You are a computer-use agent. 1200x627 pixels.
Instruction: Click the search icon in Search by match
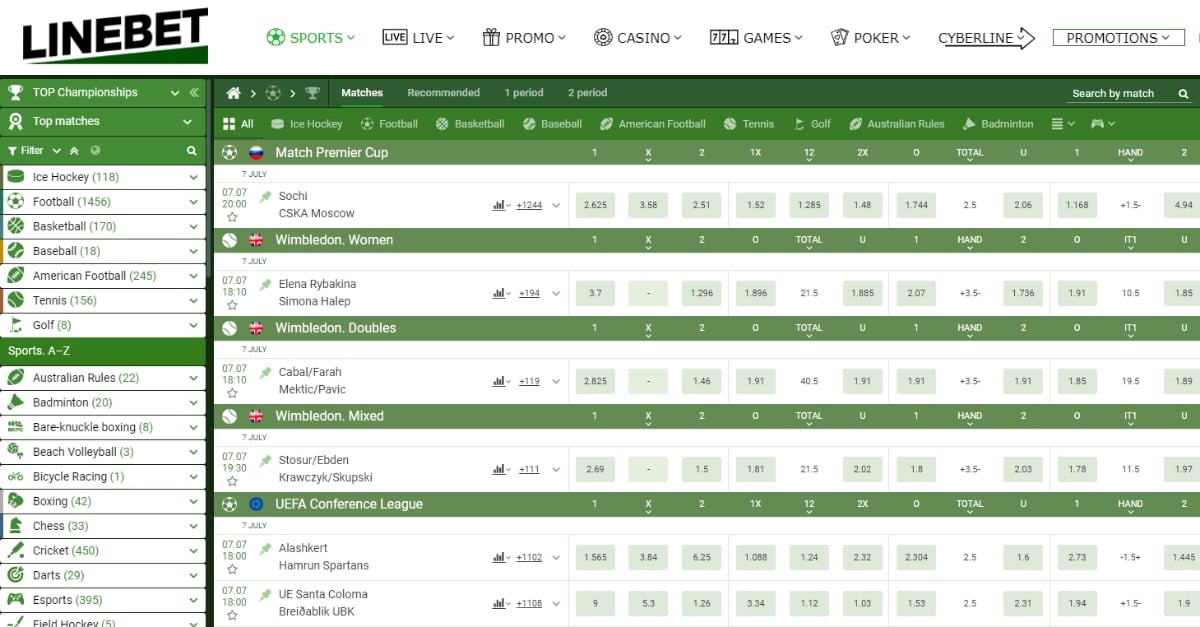pos(1183,93)
